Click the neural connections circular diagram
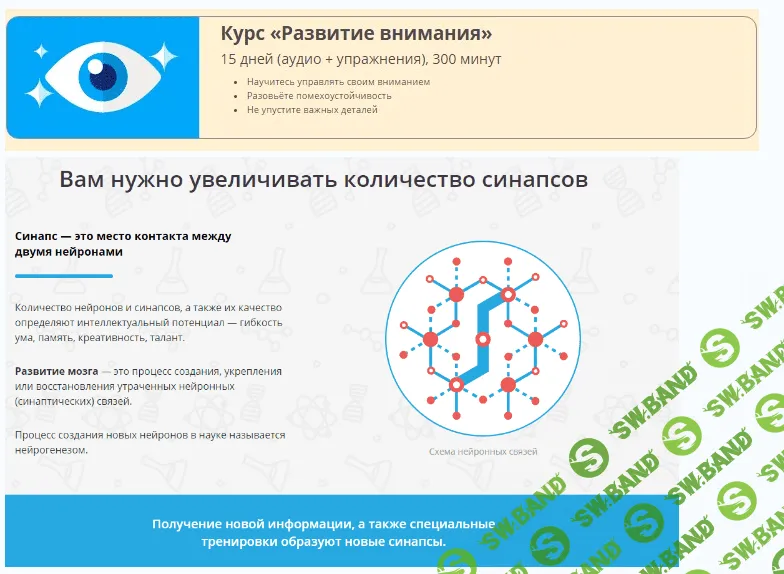This screenshot has width=784, height=574. 482,338
